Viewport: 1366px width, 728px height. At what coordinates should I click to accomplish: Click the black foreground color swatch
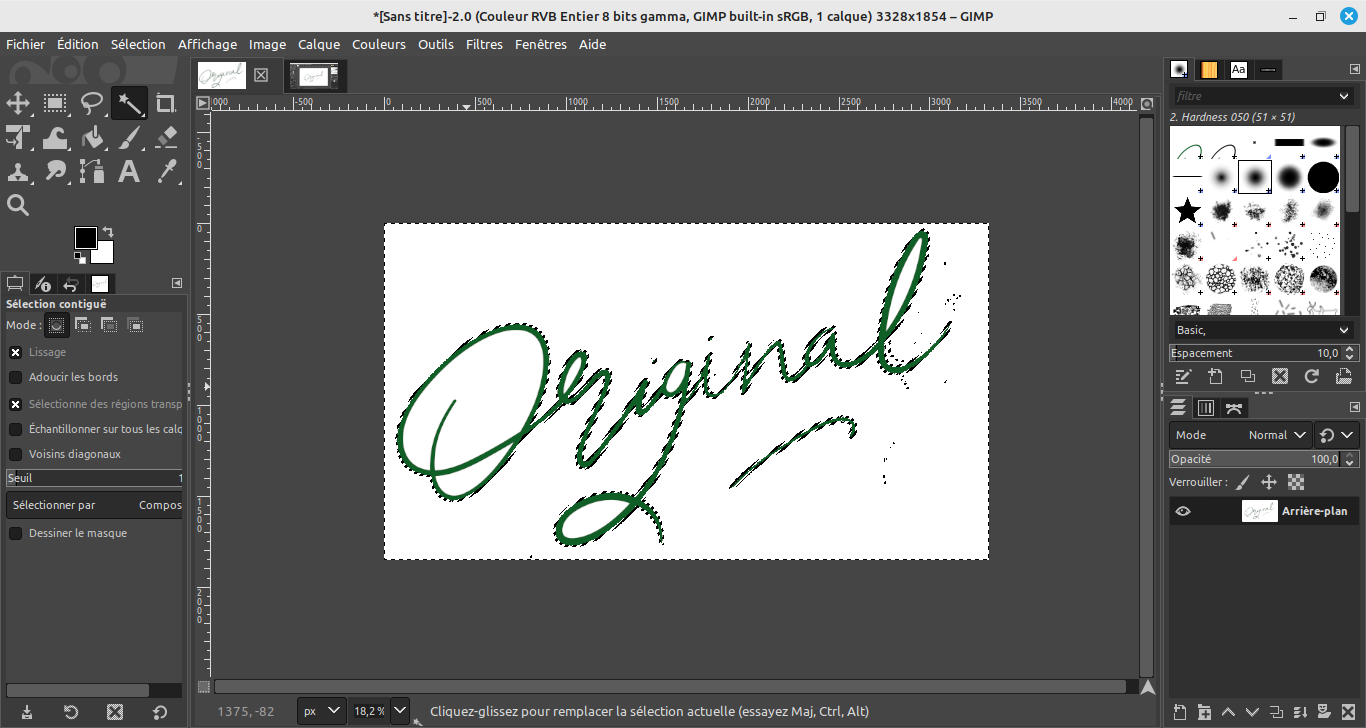[85, 237]
